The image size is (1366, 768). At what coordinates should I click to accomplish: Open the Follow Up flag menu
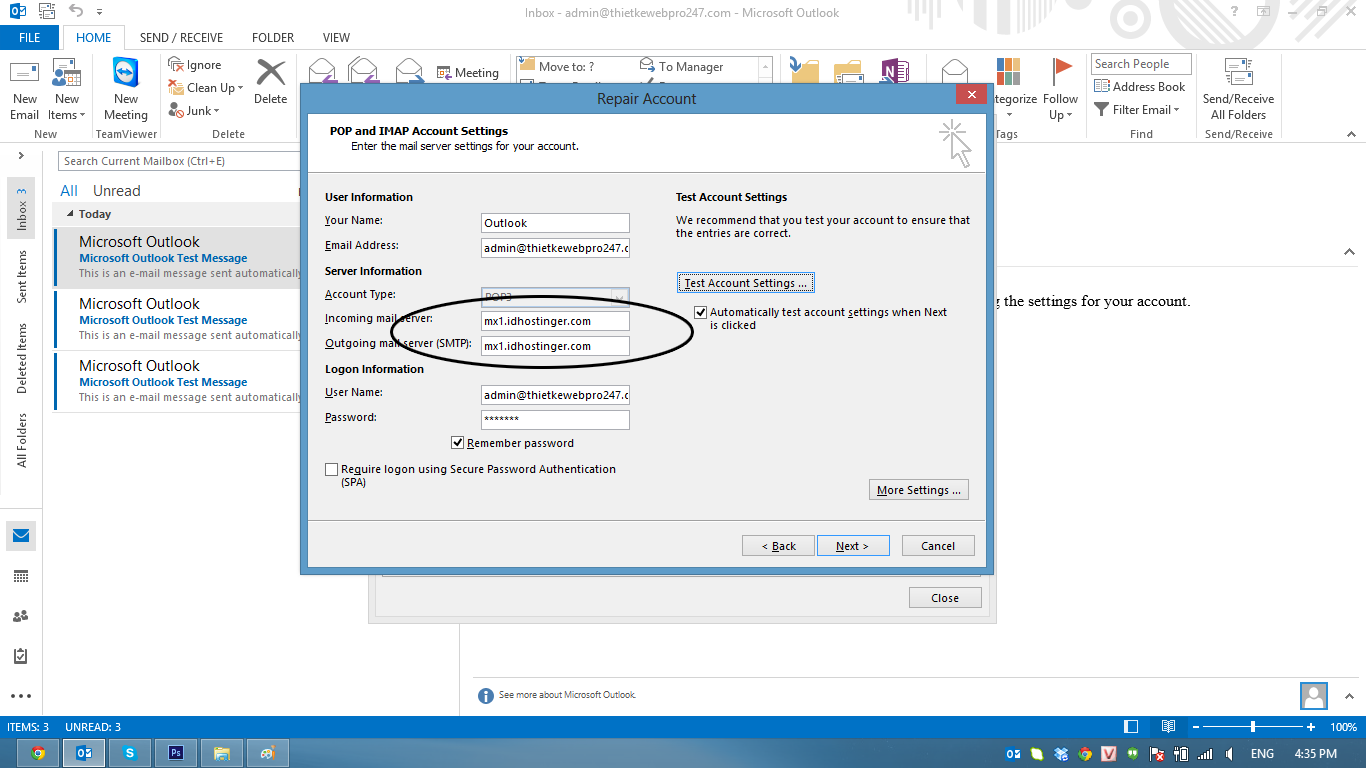tap(1060, 90)
